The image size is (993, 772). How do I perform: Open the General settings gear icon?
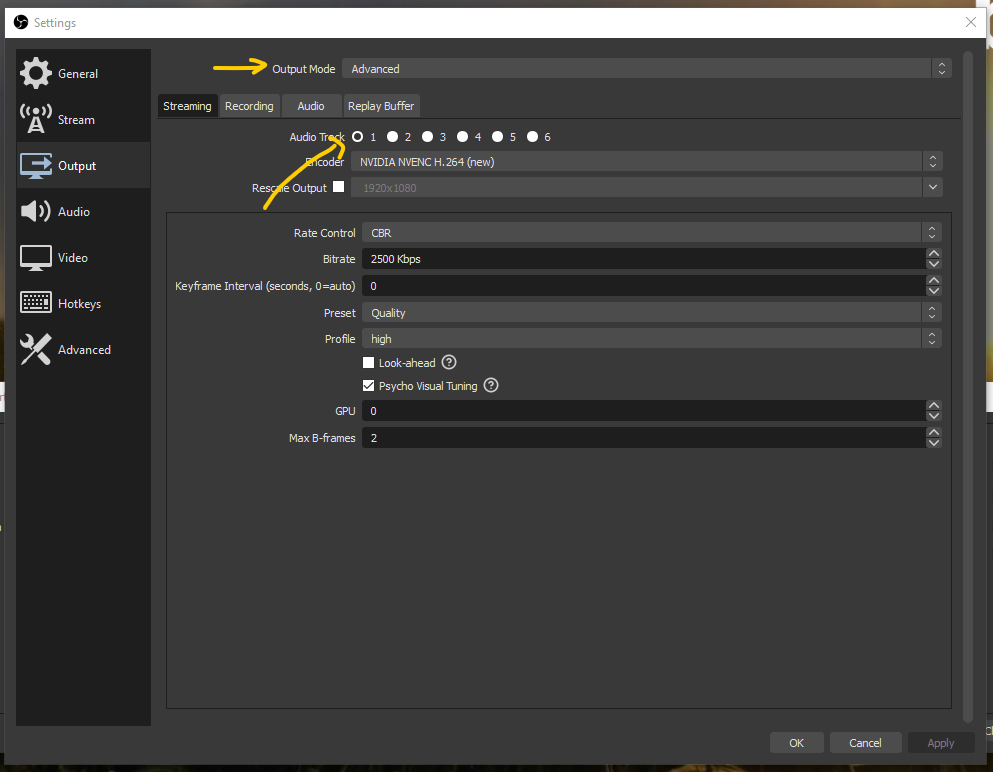pos(35,73)
